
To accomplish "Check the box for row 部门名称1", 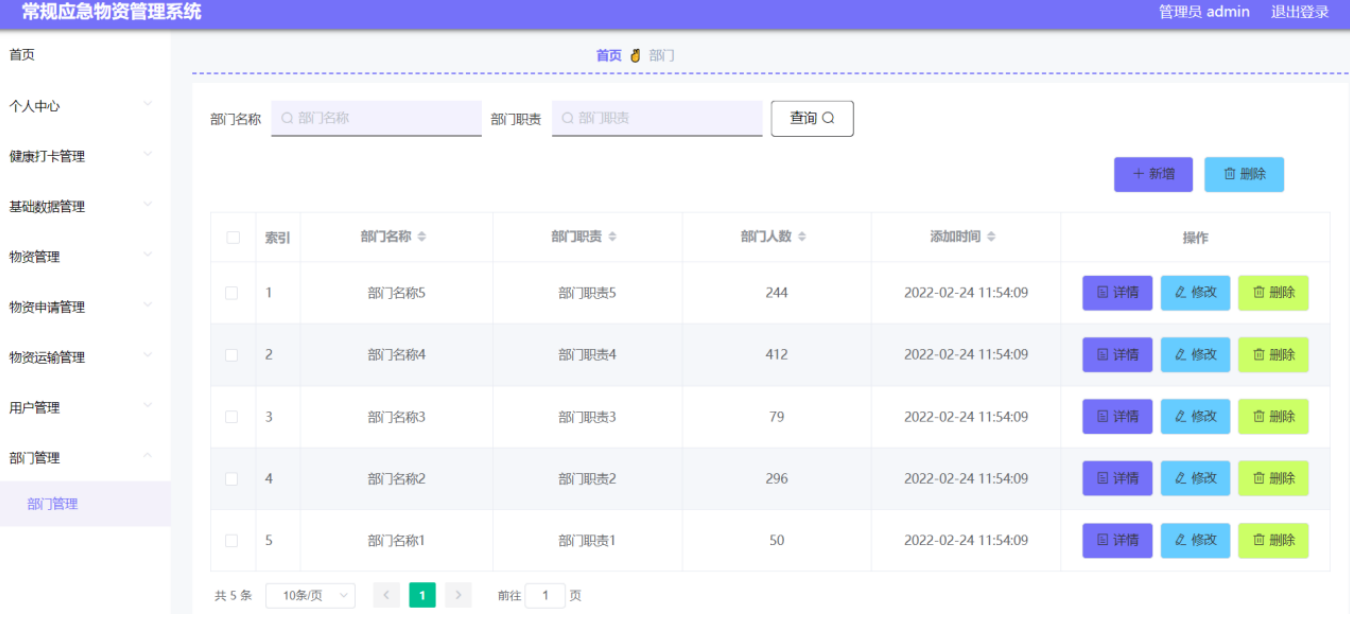I will coord(232,541).
